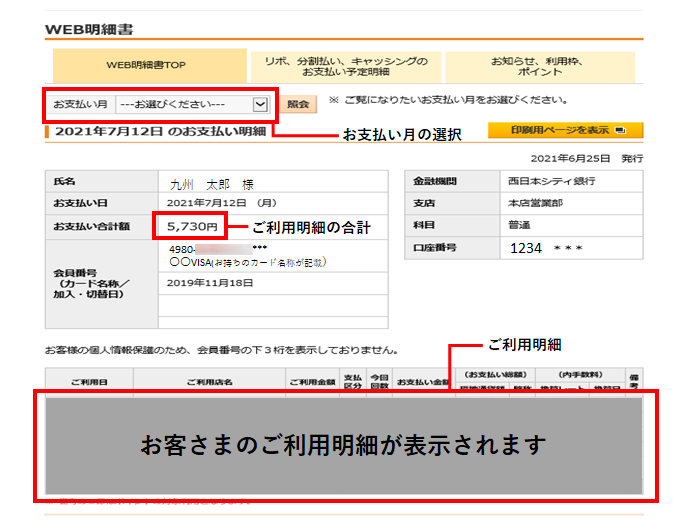The image size is (700, 526).
Task: Click the ご利用金額 column header
Action: click(x=312, y=382)
